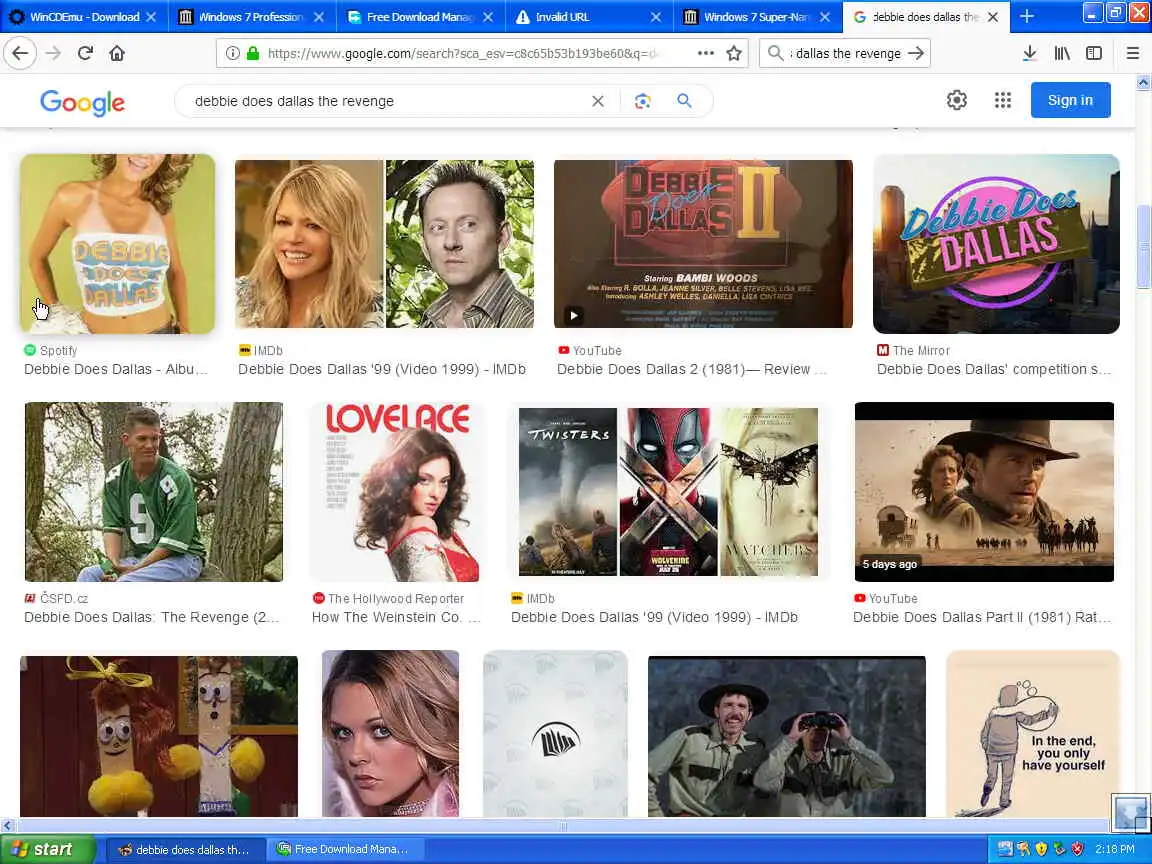Open the binoculars rangers thumbnail
This screenshot has height=864, width=1152.
coord(786,736)
